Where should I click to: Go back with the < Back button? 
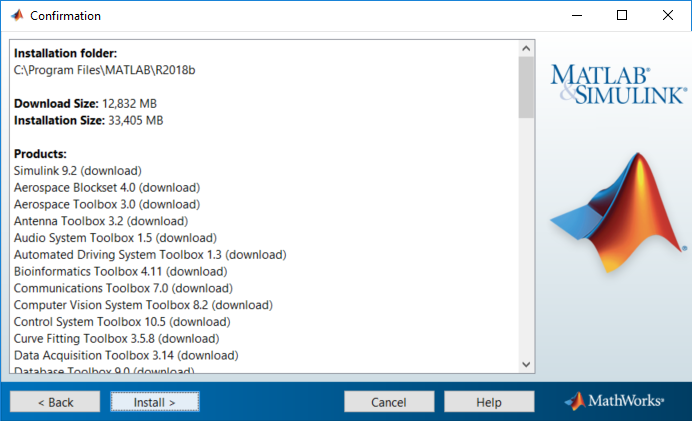coord(55,402)
